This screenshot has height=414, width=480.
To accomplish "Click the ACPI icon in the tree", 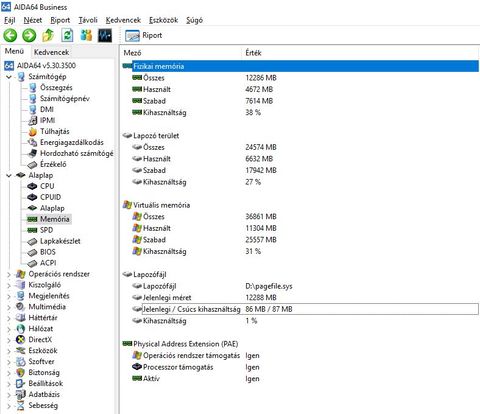I will tap(32, 263).
